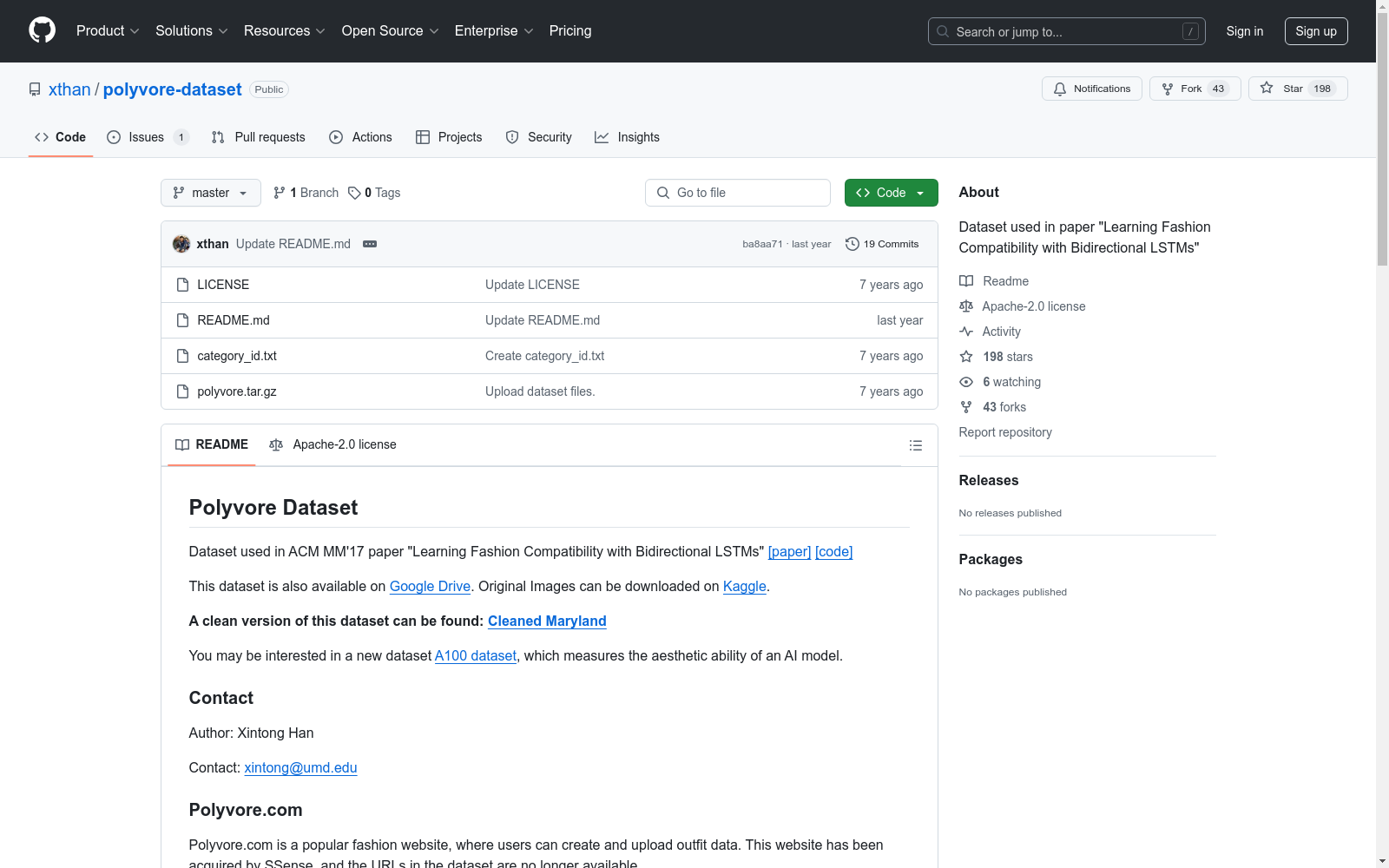Screen dimensions: 1389x868
Task: Open the Packages section heading
Action: pyautogui.click(x=991, y=560)
